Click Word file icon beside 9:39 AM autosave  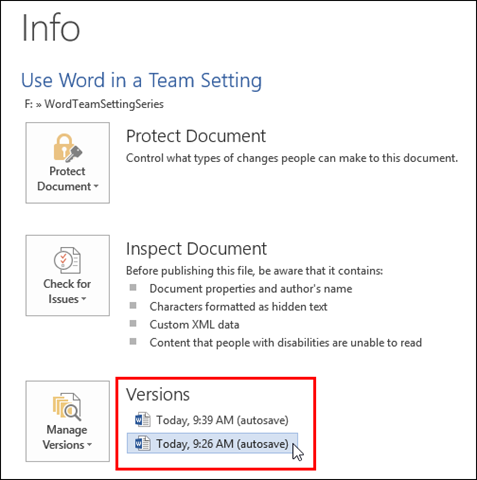143,420
